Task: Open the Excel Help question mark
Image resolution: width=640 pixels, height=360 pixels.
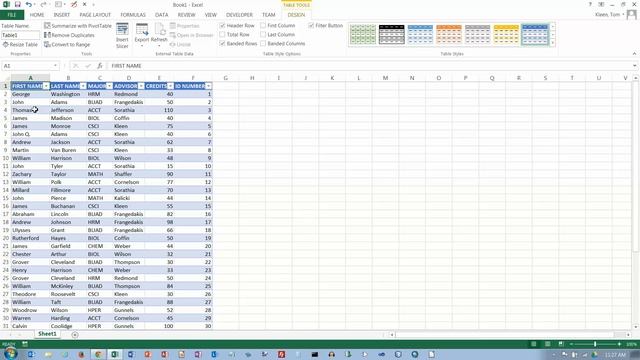Action: tap(590, 4)
